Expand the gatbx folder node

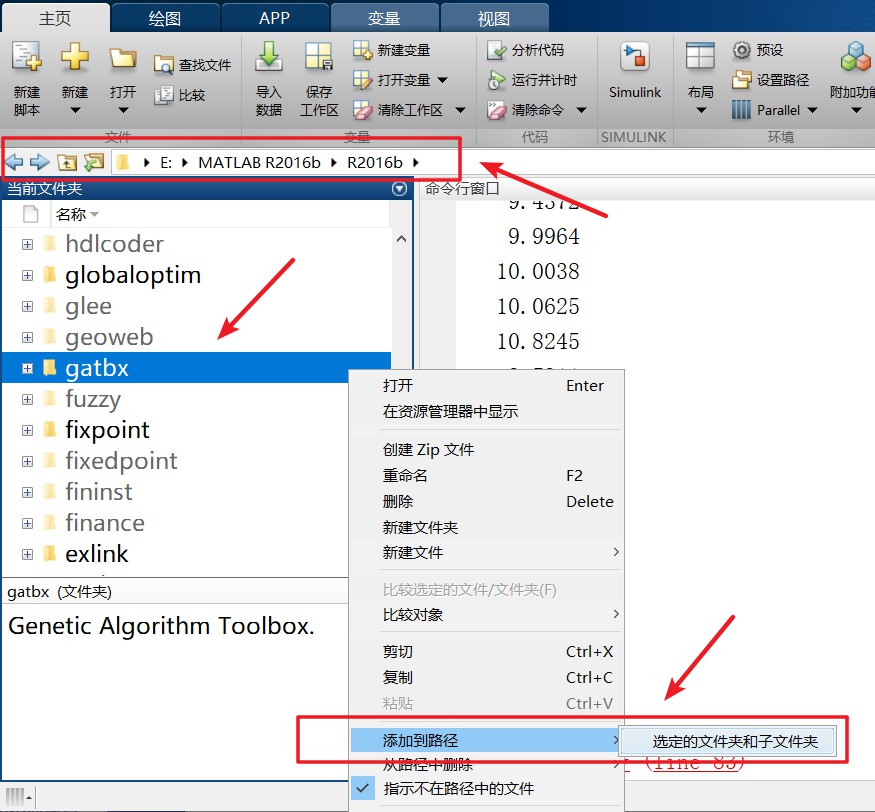coord(27,368)
